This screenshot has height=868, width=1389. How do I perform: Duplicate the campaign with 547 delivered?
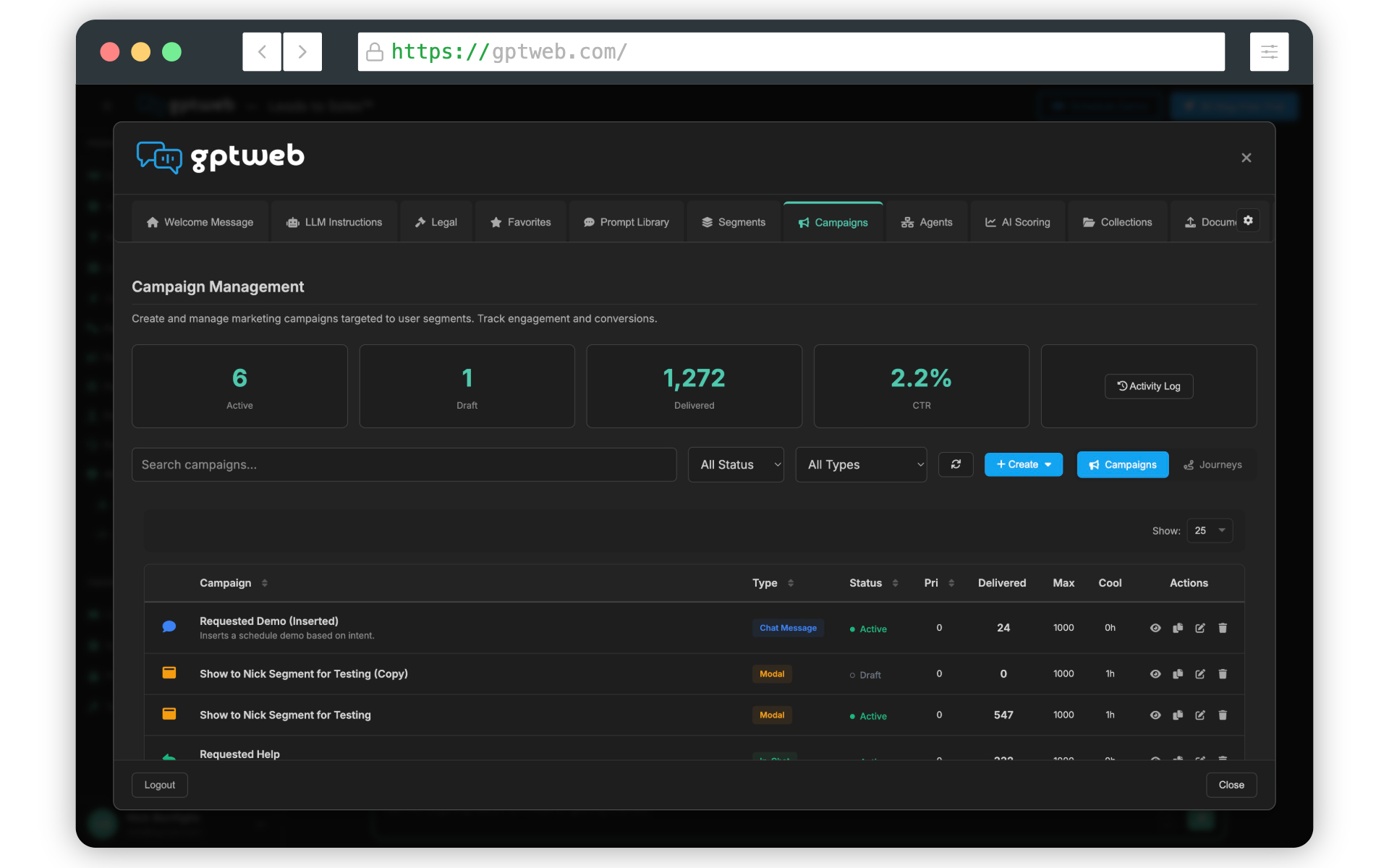click(x=1178, y=715)
